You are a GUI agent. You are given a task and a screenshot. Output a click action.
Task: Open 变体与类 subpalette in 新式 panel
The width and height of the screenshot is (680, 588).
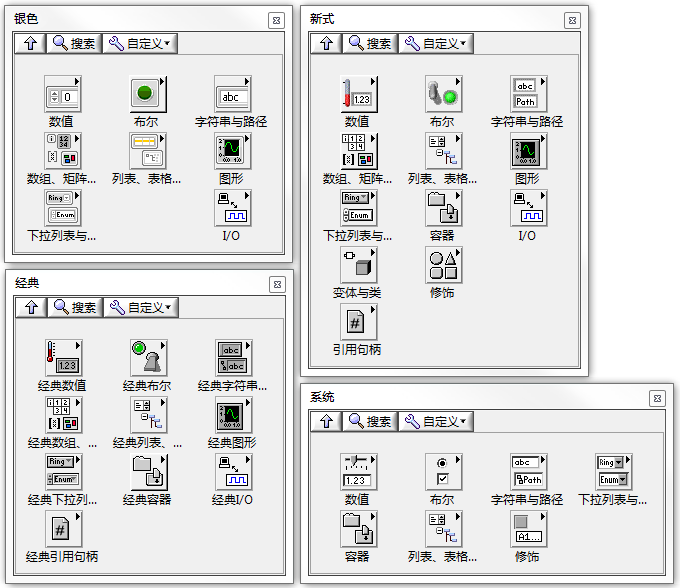tap(357, 266)
